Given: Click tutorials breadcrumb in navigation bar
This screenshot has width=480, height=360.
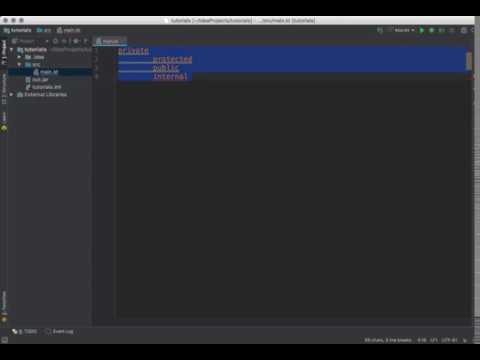Looking at the screenshot, I should pos(18,30).
